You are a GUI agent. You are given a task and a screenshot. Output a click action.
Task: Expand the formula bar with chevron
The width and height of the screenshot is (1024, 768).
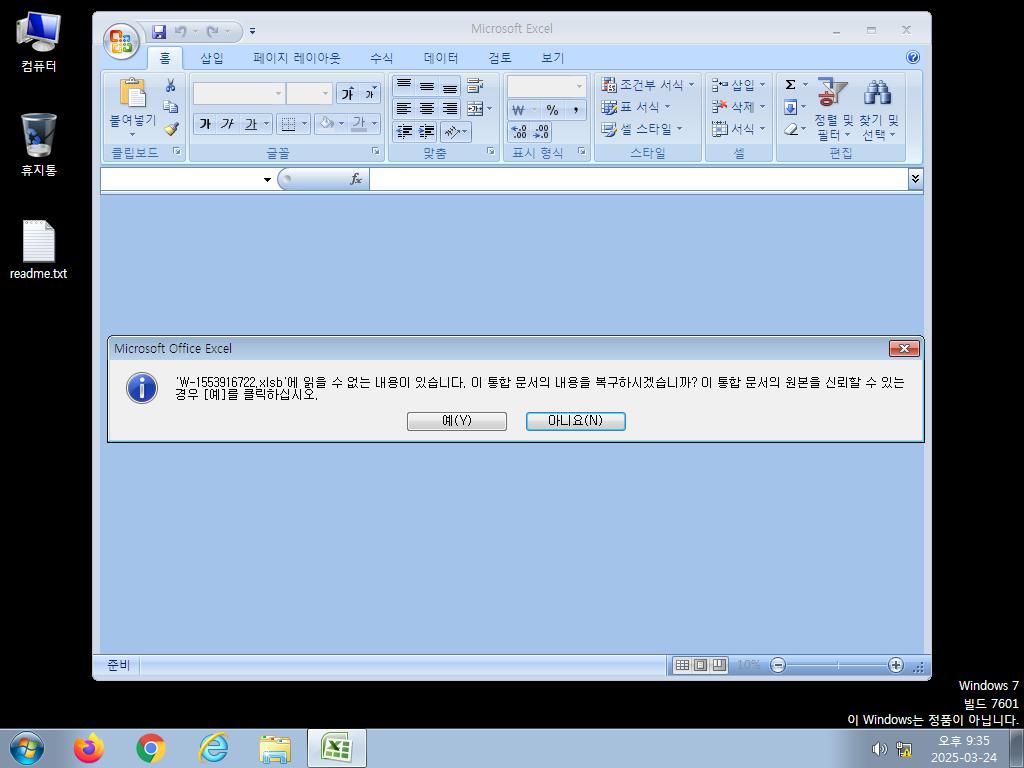(x=916, y=179)
